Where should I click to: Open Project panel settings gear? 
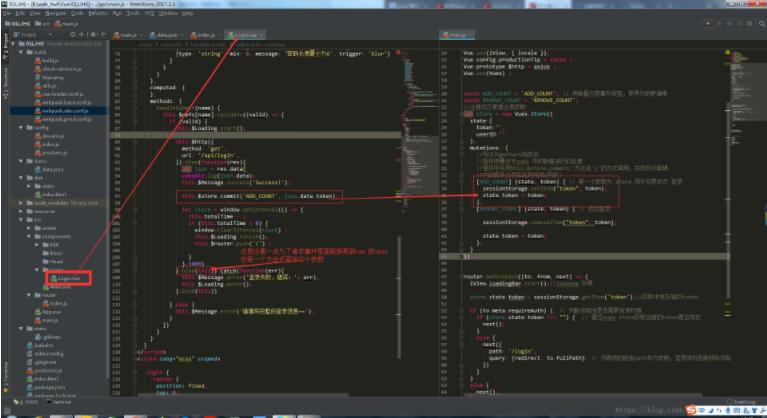coord(93,35)
